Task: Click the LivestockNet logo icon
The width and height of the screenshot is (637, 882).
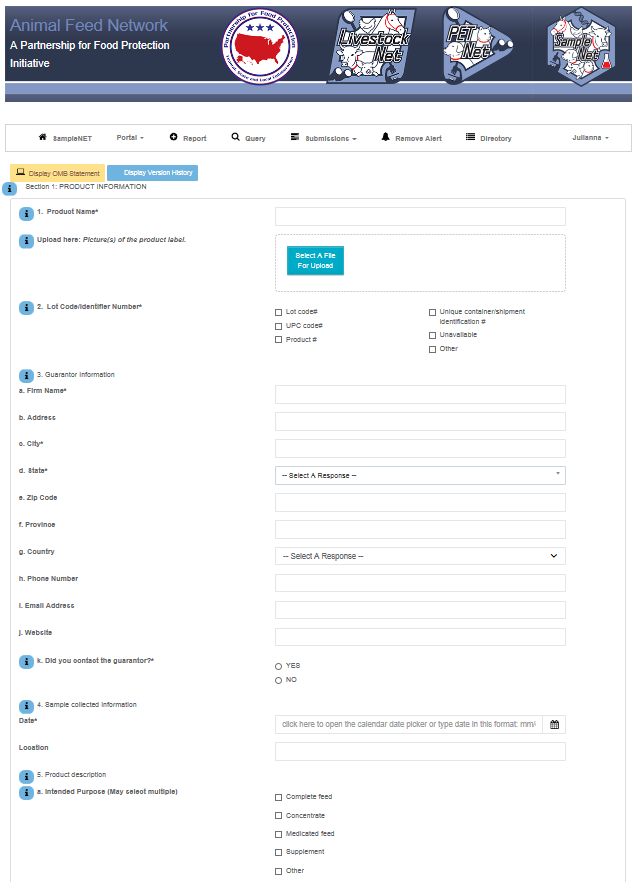Action: click(x=370, y=46)
